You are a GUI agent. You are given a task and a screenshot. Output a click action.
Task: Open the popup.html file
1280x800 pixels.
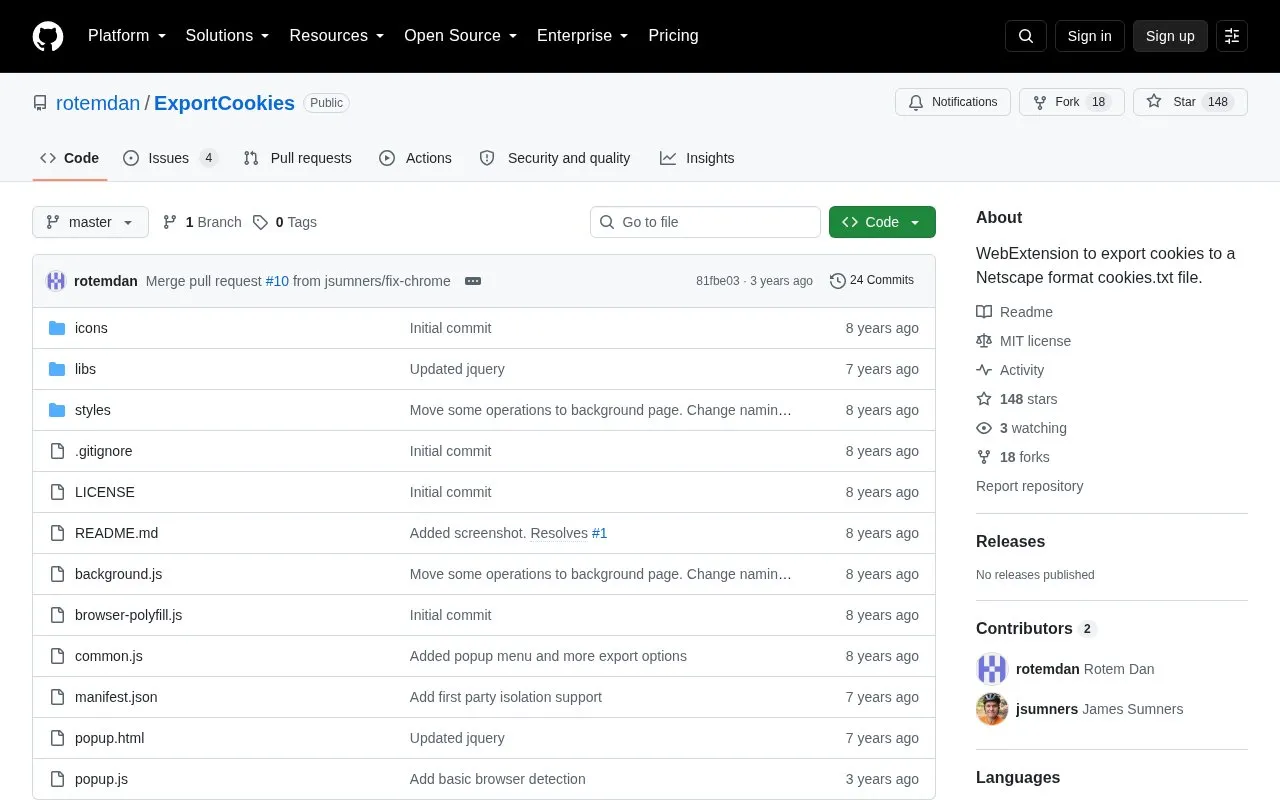click(109, 738)
